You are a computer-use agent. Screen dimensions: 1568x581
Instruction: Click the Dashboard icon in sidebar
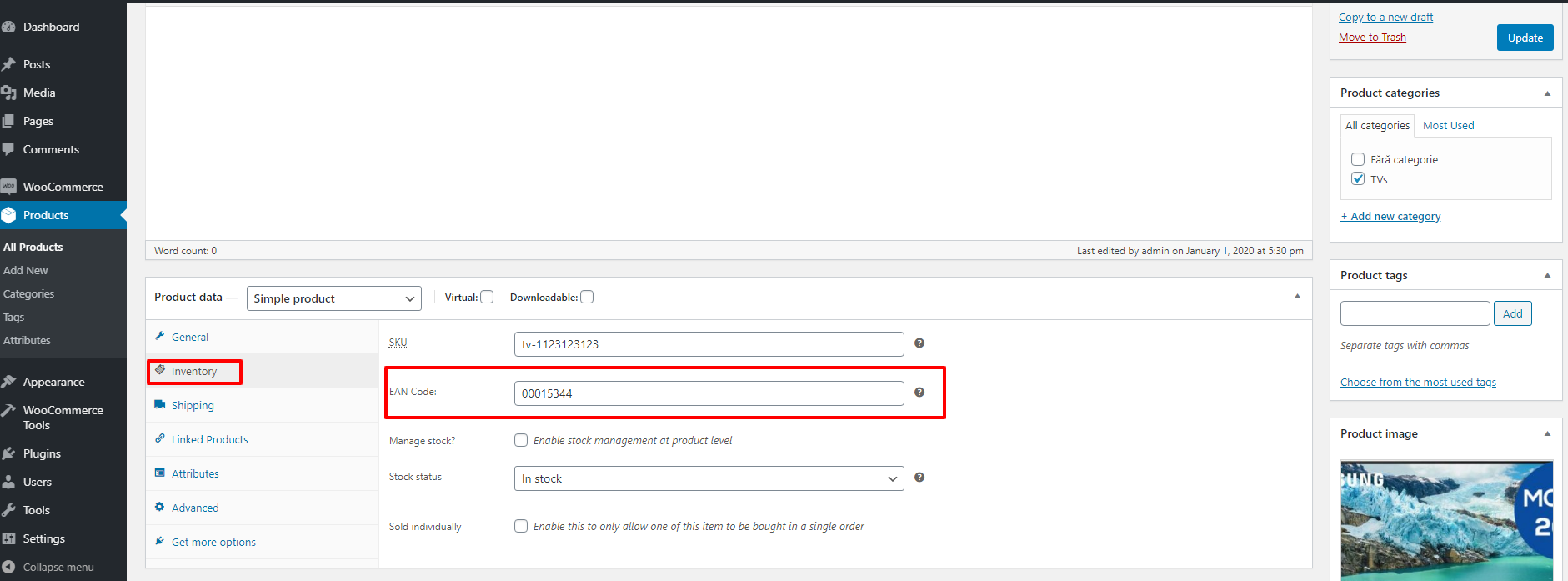[x=9, y=27]
